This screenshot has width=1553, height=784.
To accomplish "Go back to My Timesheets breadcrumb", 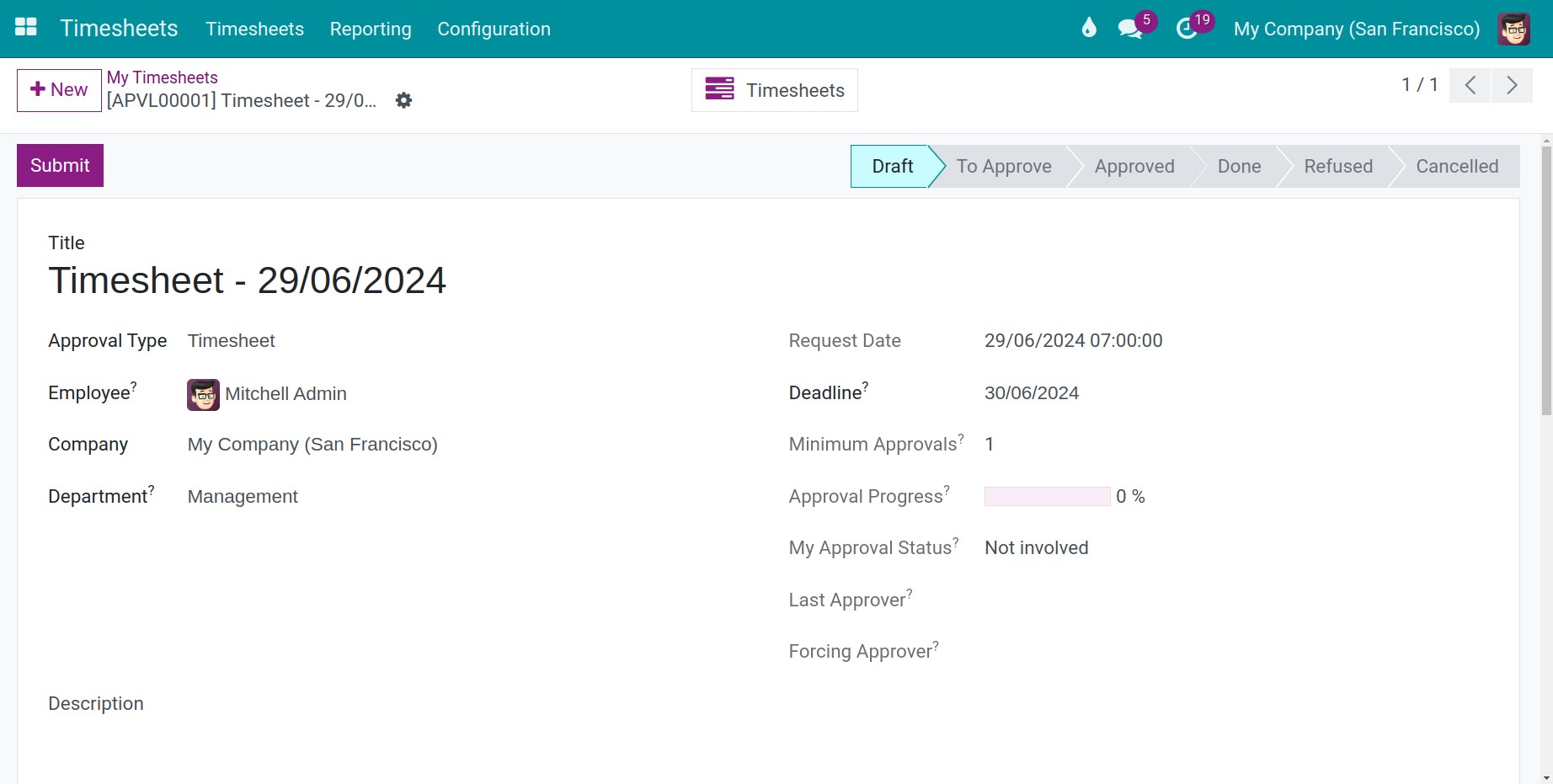I will coord(162,77).
